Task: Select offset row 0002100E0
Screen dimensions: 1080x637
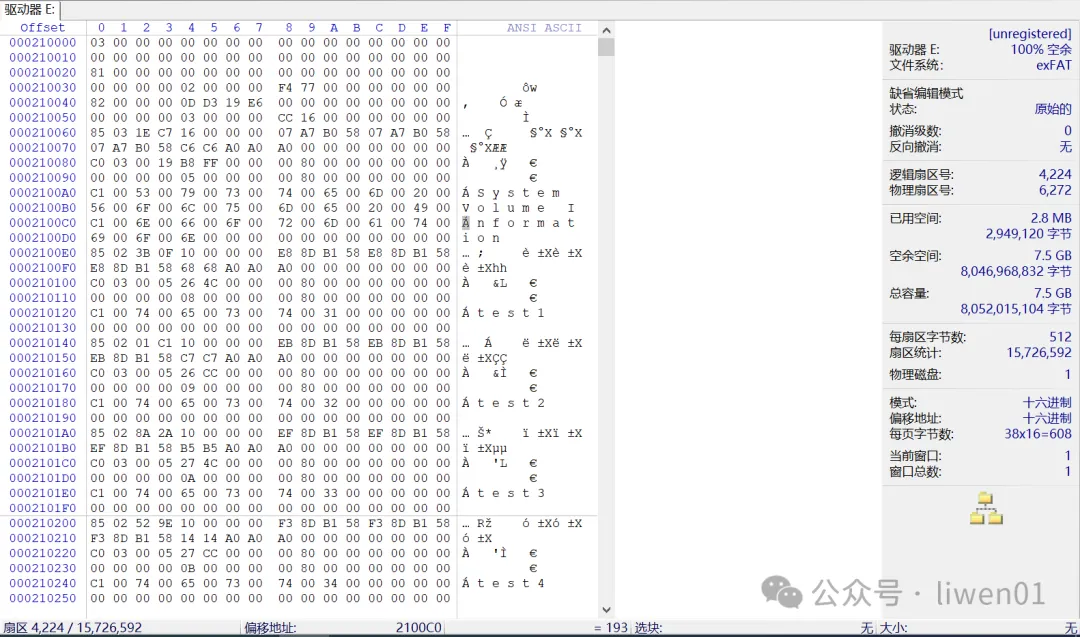Action: pos(43,253)
